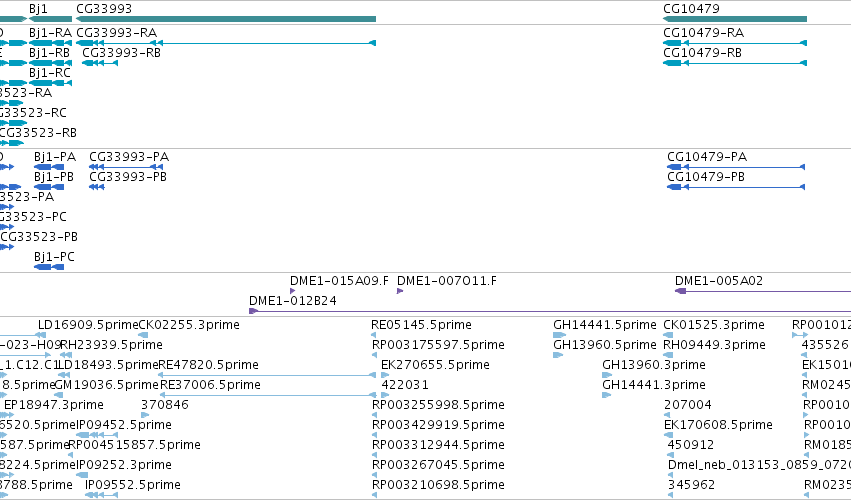Click the CG10479-PB protein feature
The width and height of the screenshot is (851, 500).
[736, 187]
